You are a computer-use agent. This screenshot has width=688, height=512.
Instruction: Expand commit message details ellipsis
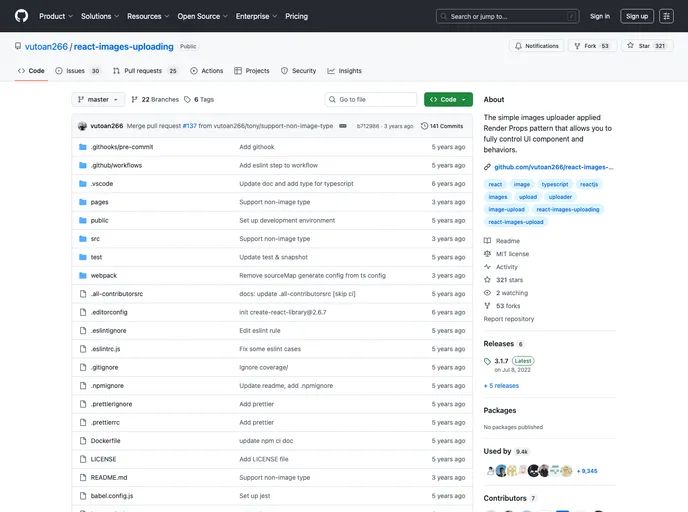343,126
